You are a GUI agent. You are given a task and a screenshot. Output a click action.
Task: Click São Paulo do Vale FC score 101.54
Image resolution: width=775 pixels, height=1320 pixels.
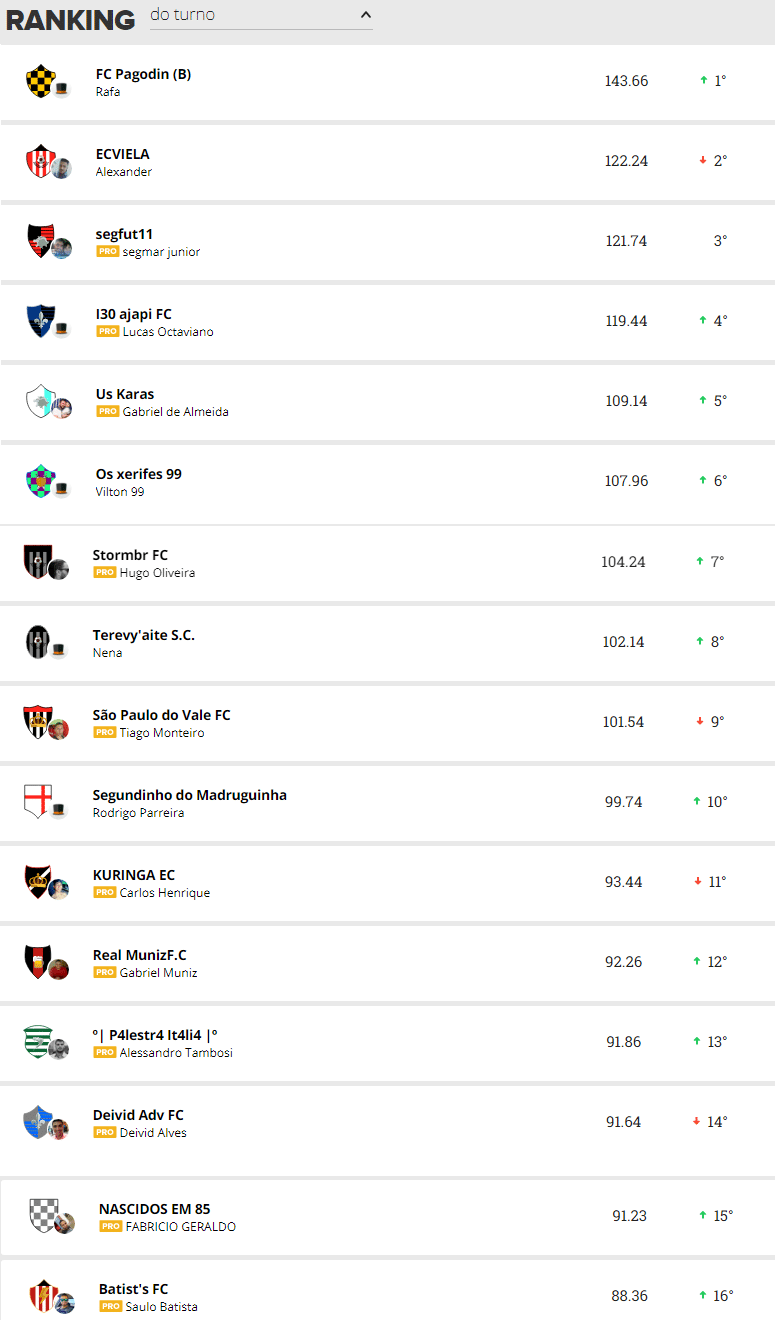623,722
